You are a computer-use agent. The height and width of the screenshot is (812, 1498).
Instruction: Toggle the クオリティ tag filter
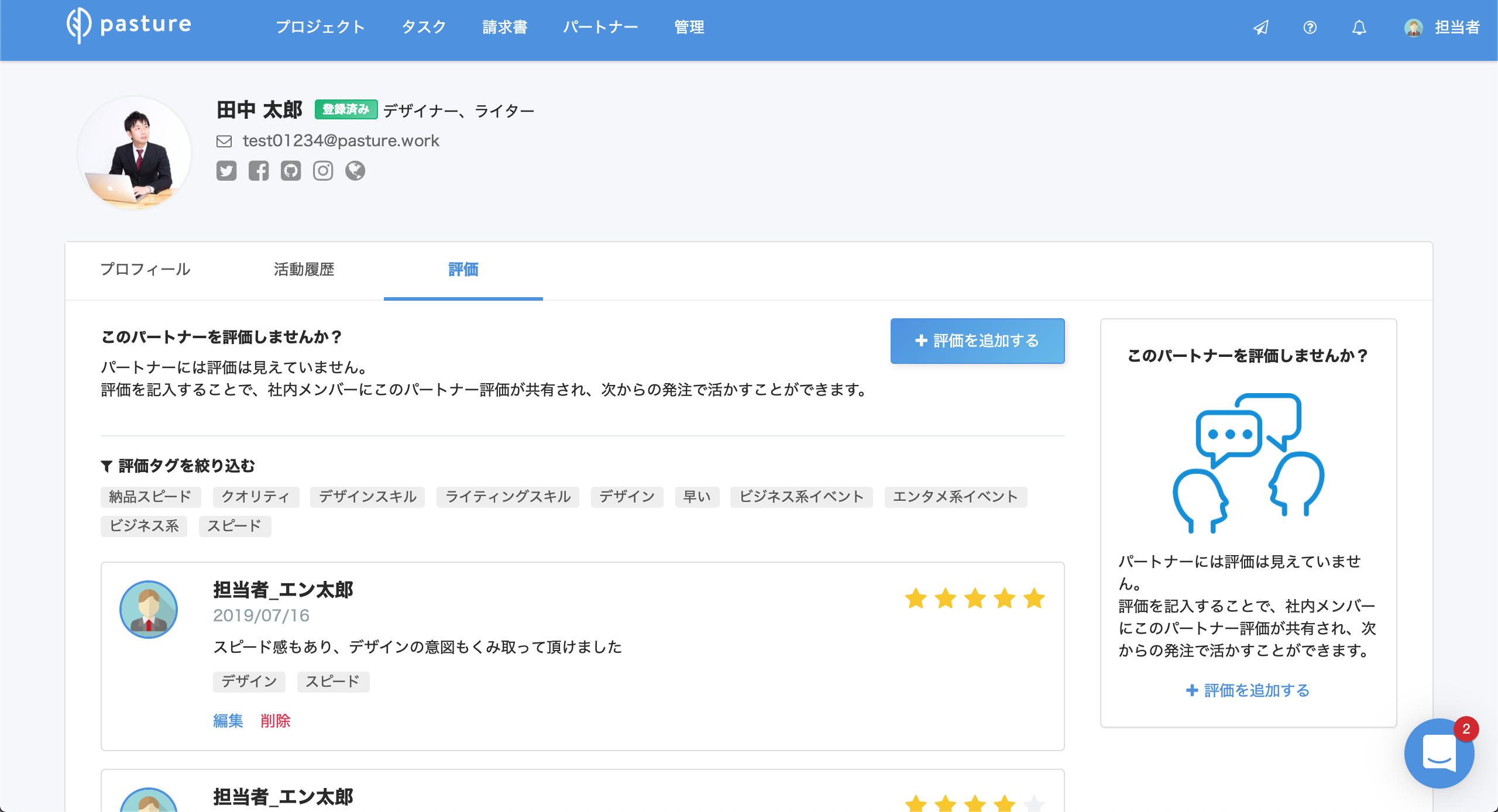(x=256, y=497)
